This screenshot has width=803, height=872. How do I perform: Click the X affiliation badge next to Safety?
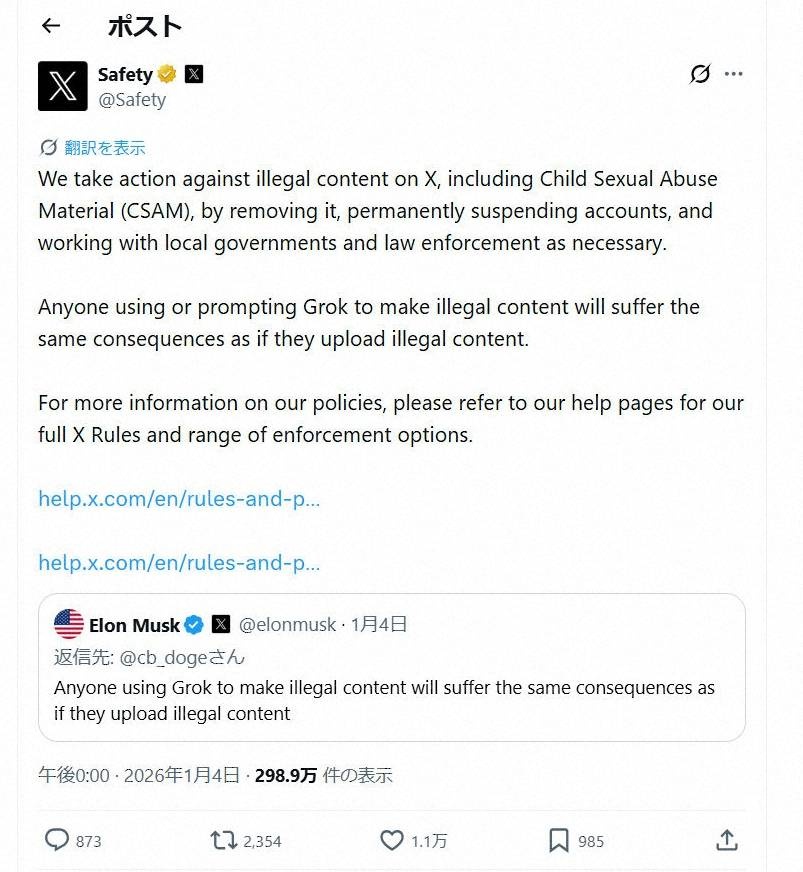point(194,74)
